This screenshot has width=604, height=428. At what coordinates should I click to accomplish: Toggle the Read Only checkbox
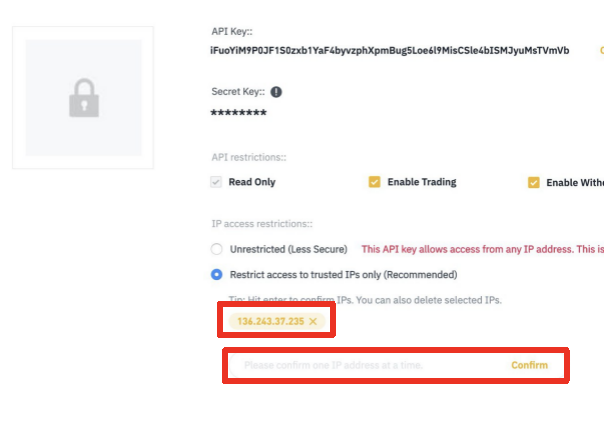tap(216, 182)
